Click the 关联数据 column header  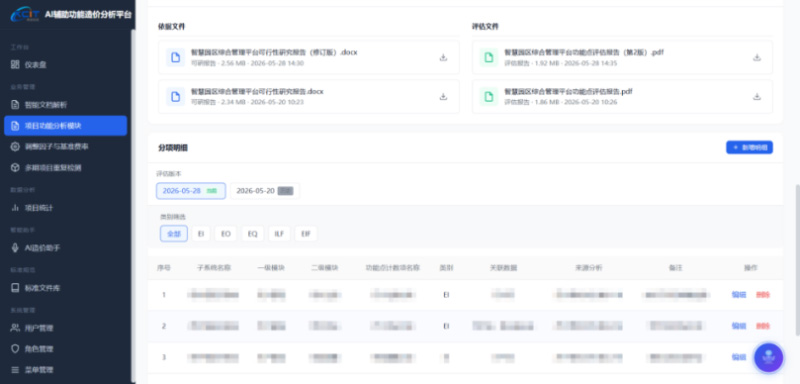(x=503, y=267)
